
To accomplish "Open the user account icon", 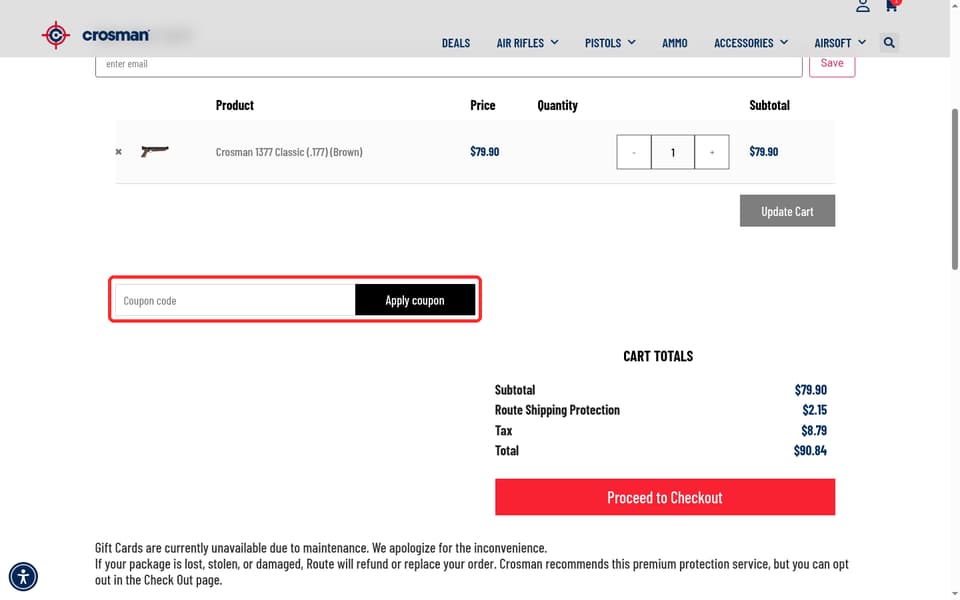I will [863, 6].
